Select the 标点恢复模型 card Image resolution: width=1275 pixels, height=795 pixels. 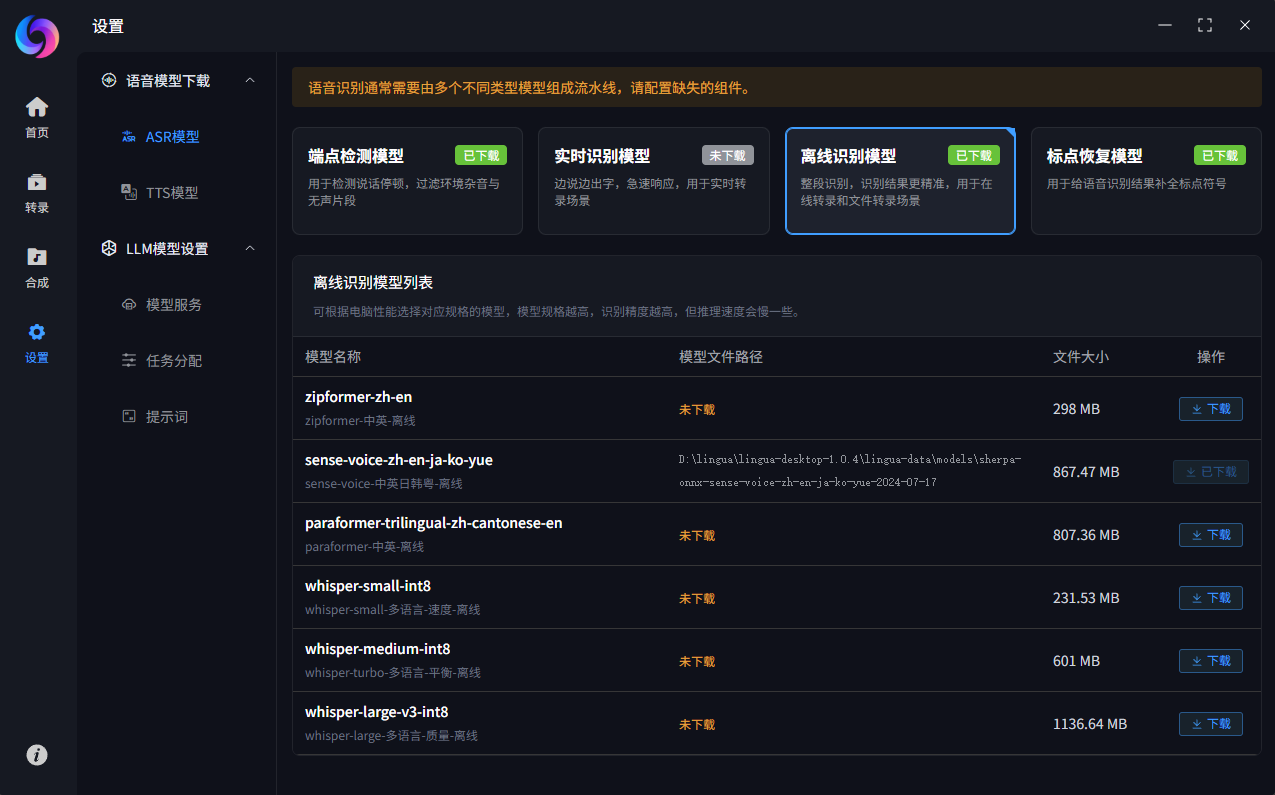pos(1146,181)
